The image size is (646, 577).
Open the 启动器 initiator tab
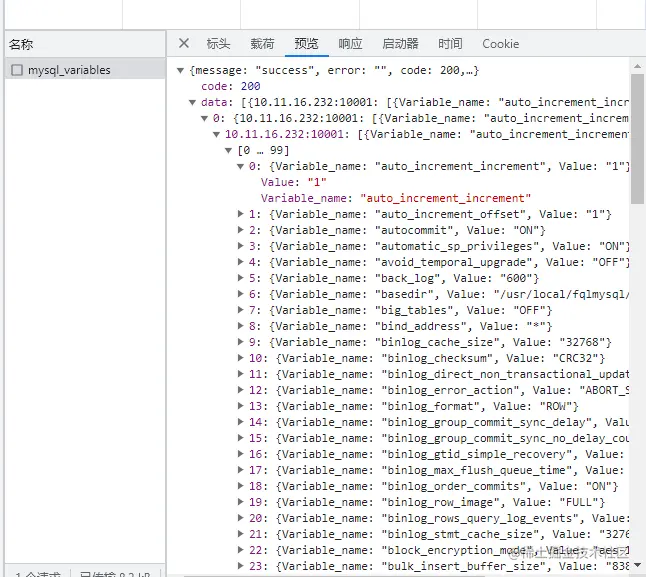tap(400, 43)
